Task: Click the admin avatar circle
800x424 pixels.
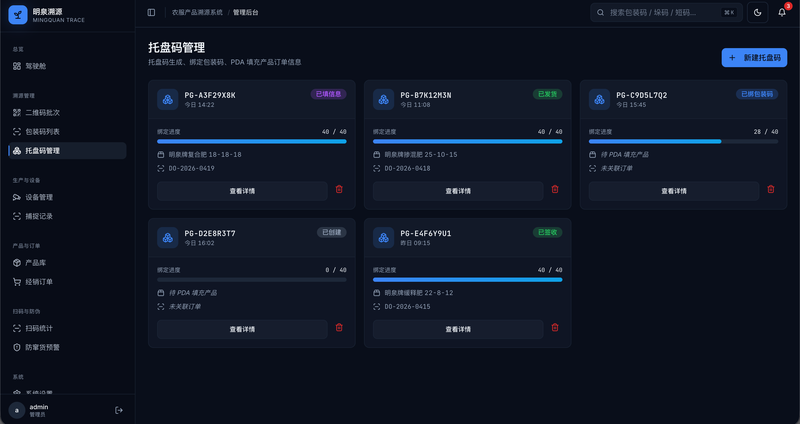Action: point(17,410)
